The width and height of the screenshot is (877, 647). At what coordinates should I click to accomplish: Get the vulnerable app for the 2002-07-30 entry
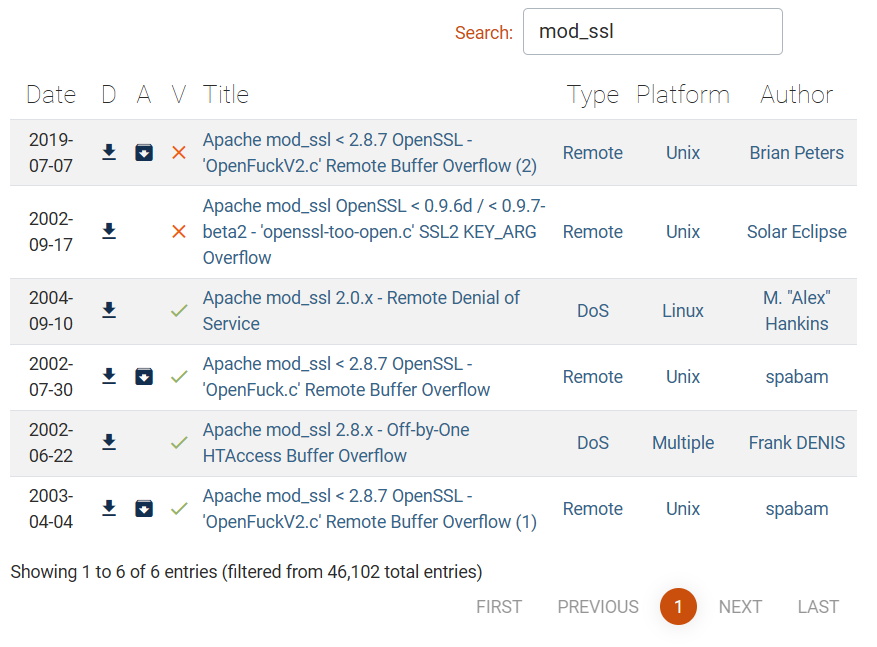click(x=144, y=376)
